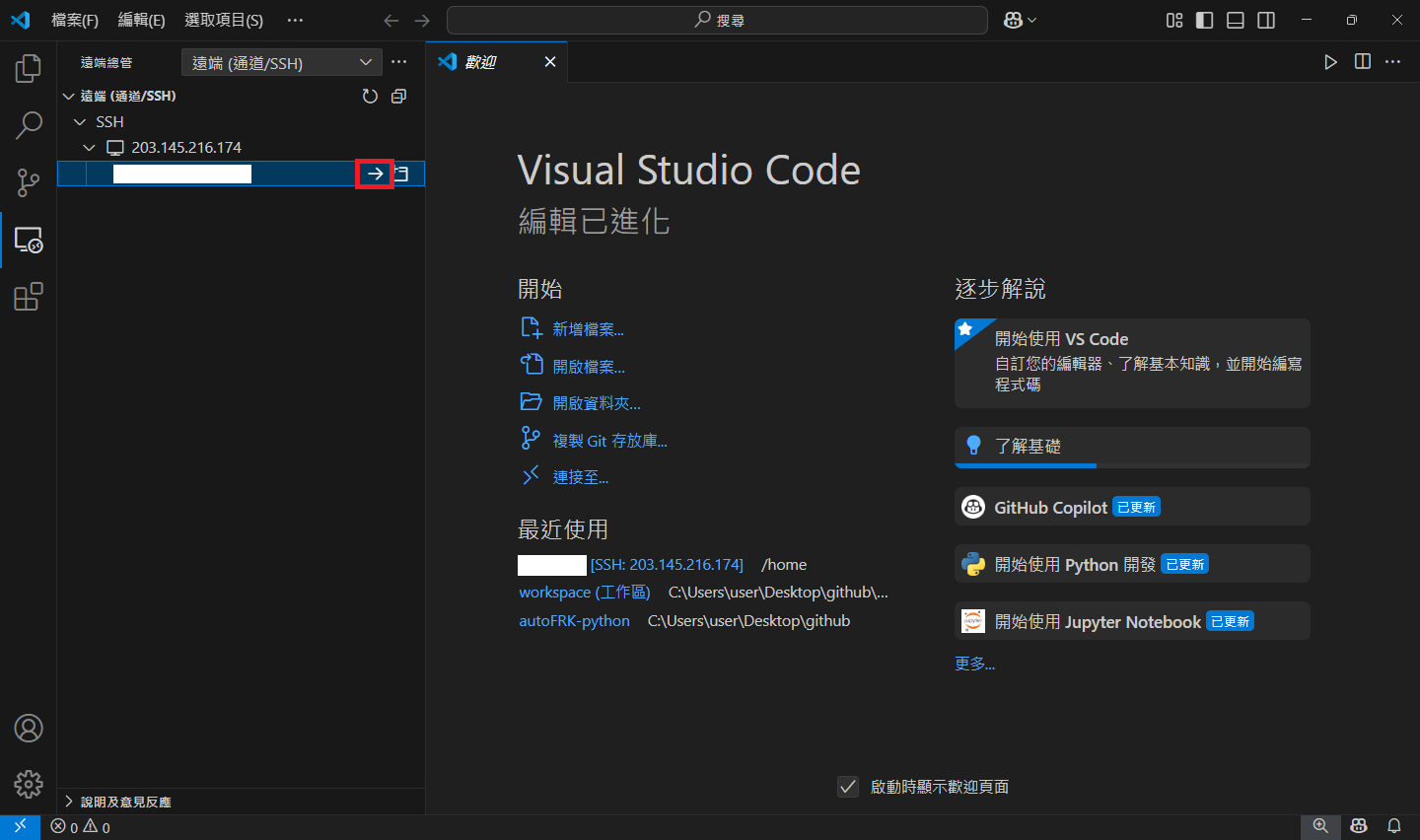Screen dimensions: 1420x840
Task: Collapse the SSH tree node
Action: [x=80, y=121]
